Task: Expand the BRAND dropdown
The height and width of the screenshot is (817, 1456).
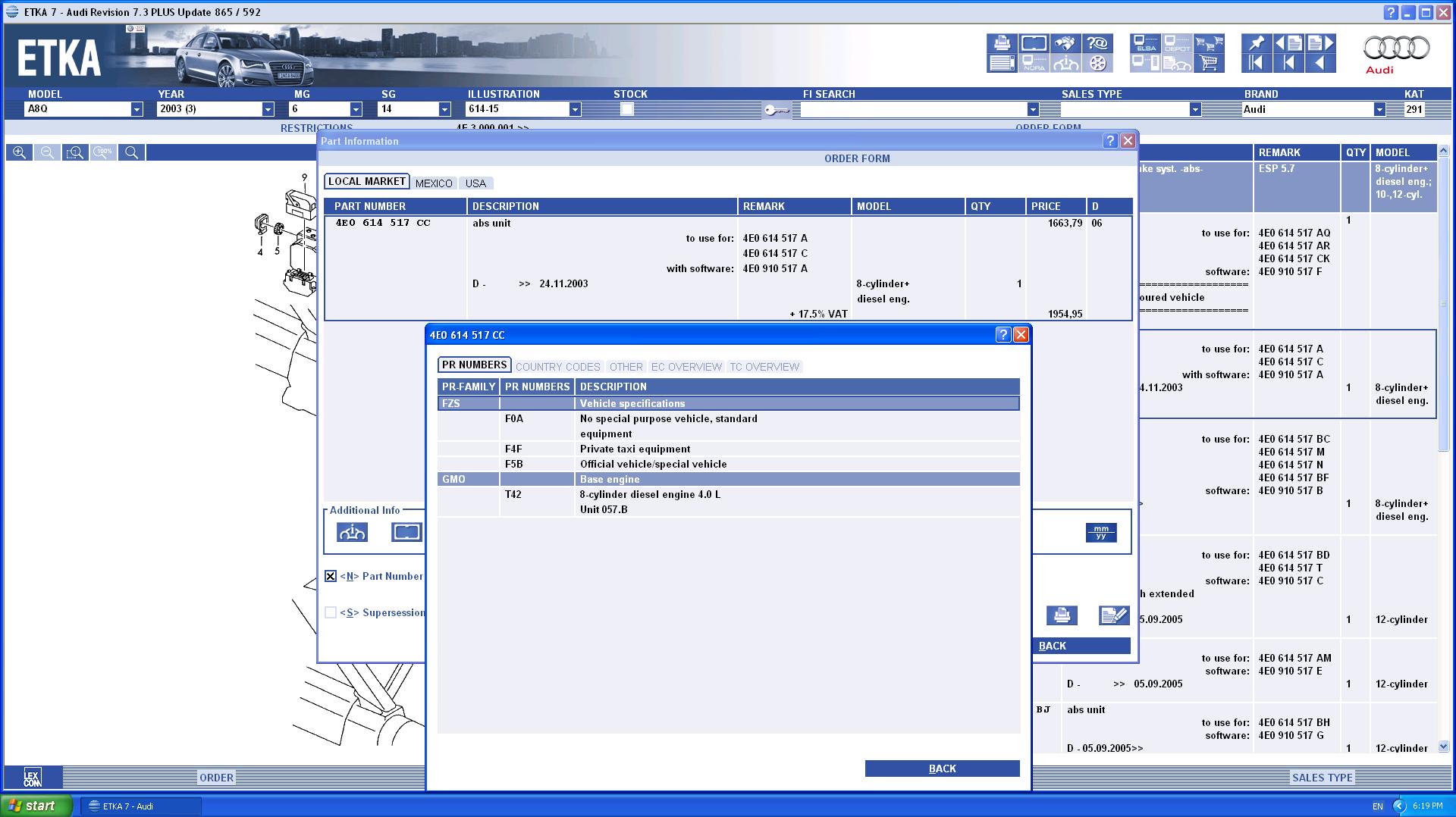Action: coord(1379,109)
